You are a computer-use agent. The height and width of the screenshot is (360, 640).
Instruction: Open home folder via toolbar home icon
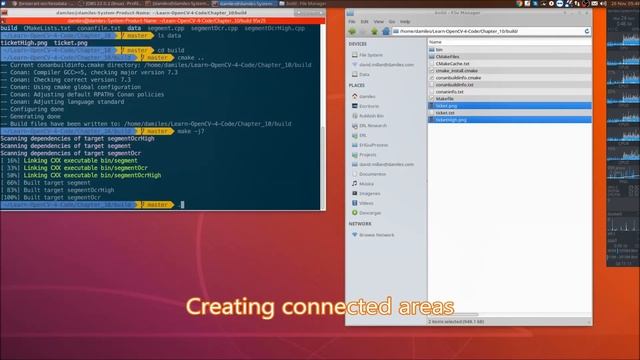click(386, 31)
